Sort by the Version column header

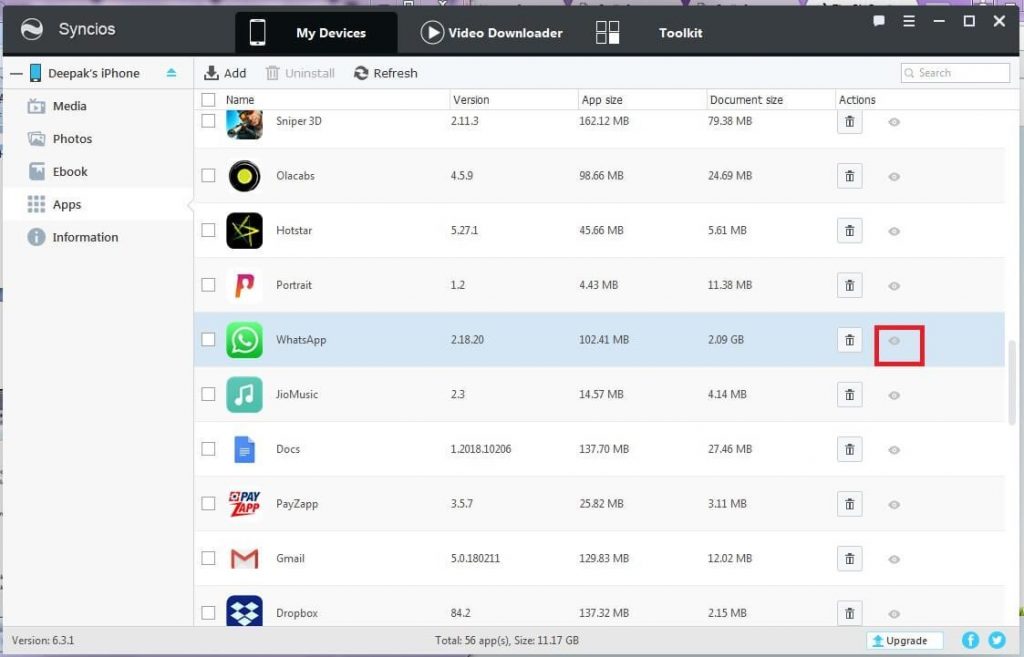471,100
